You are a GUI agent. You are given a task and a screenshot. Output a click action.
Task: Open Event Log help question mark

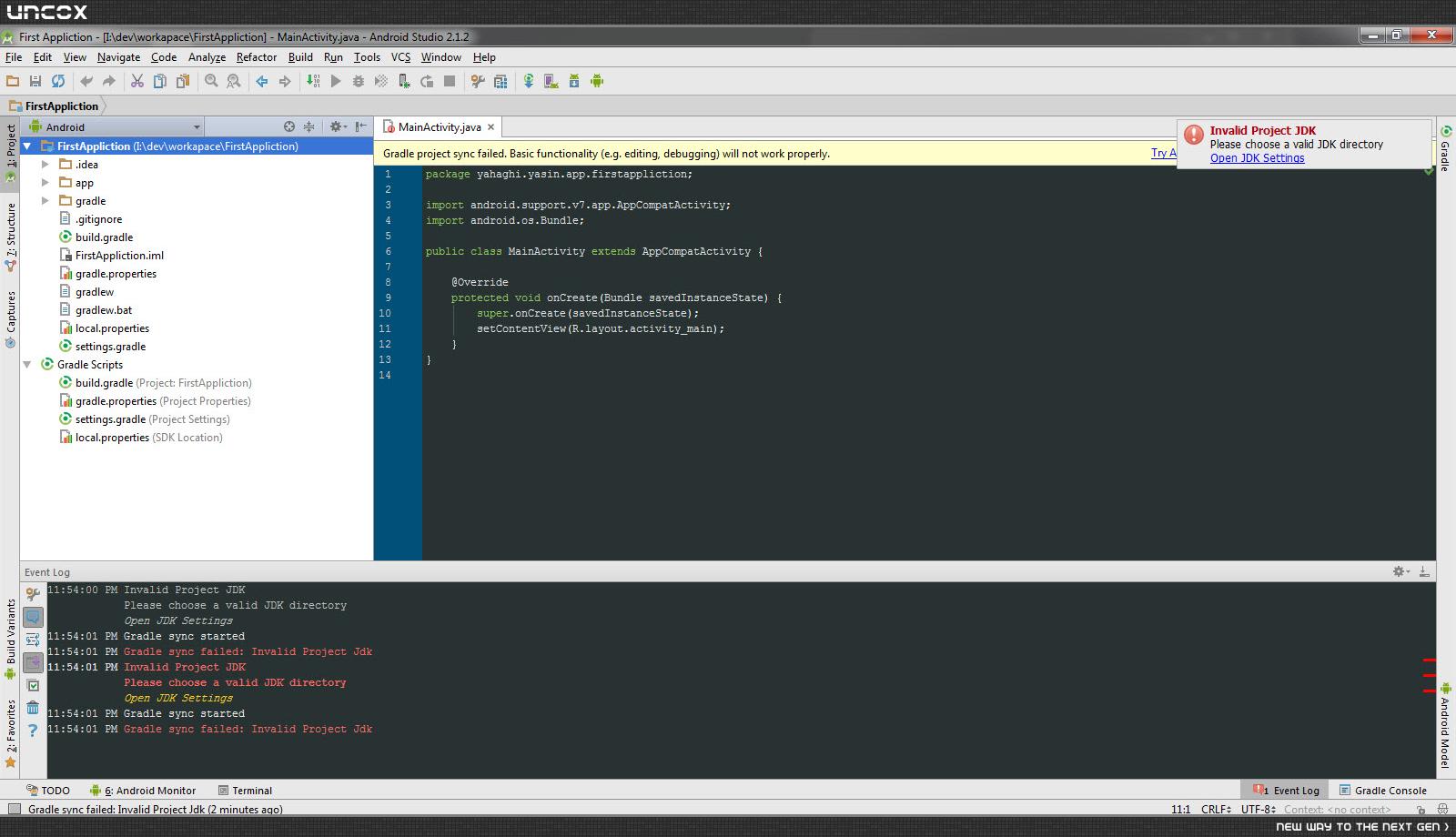tap(33, 730)
